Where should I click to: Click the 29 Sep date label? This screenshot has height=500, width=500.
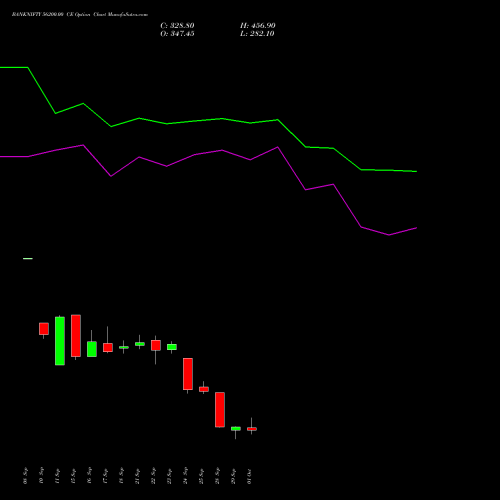coord(233,477)
